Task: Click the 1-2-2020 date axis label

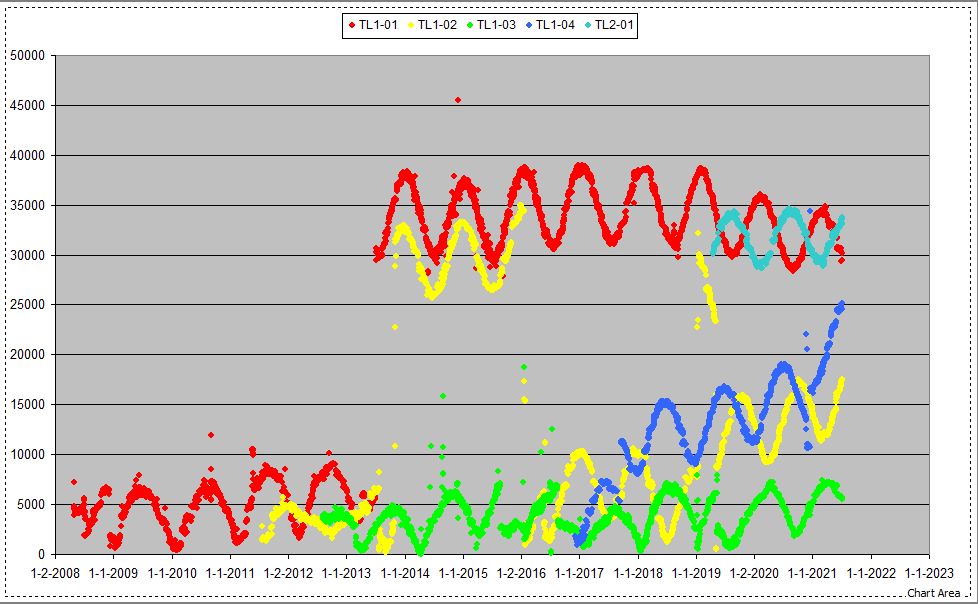Action: (x=754, y=574)
